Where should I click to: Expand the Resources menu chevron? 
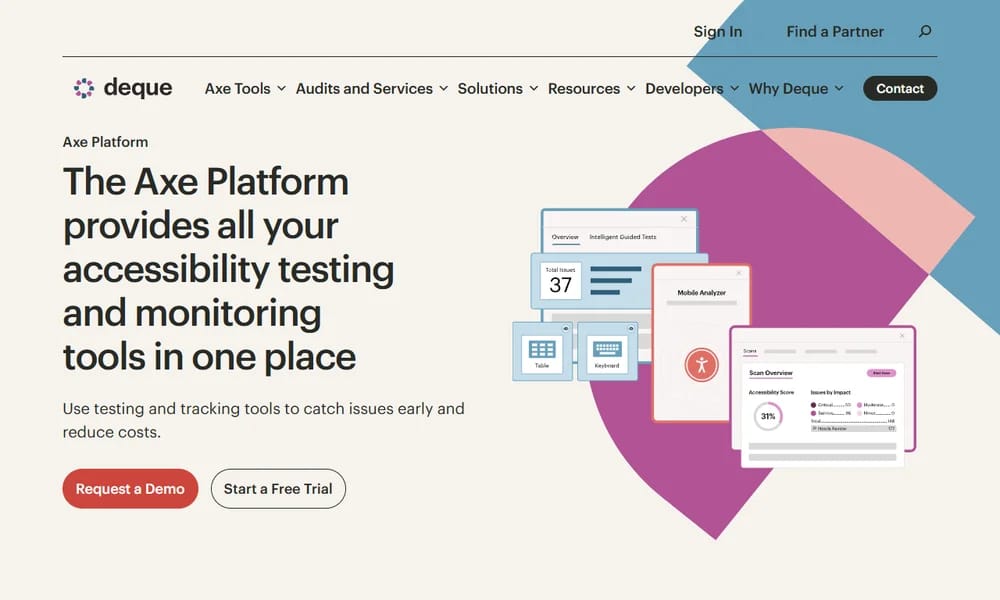point(631,89)
